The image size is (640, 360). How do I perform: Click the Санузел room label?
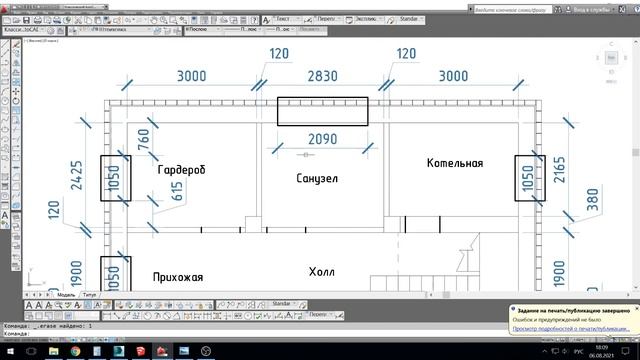pos(317,178)
